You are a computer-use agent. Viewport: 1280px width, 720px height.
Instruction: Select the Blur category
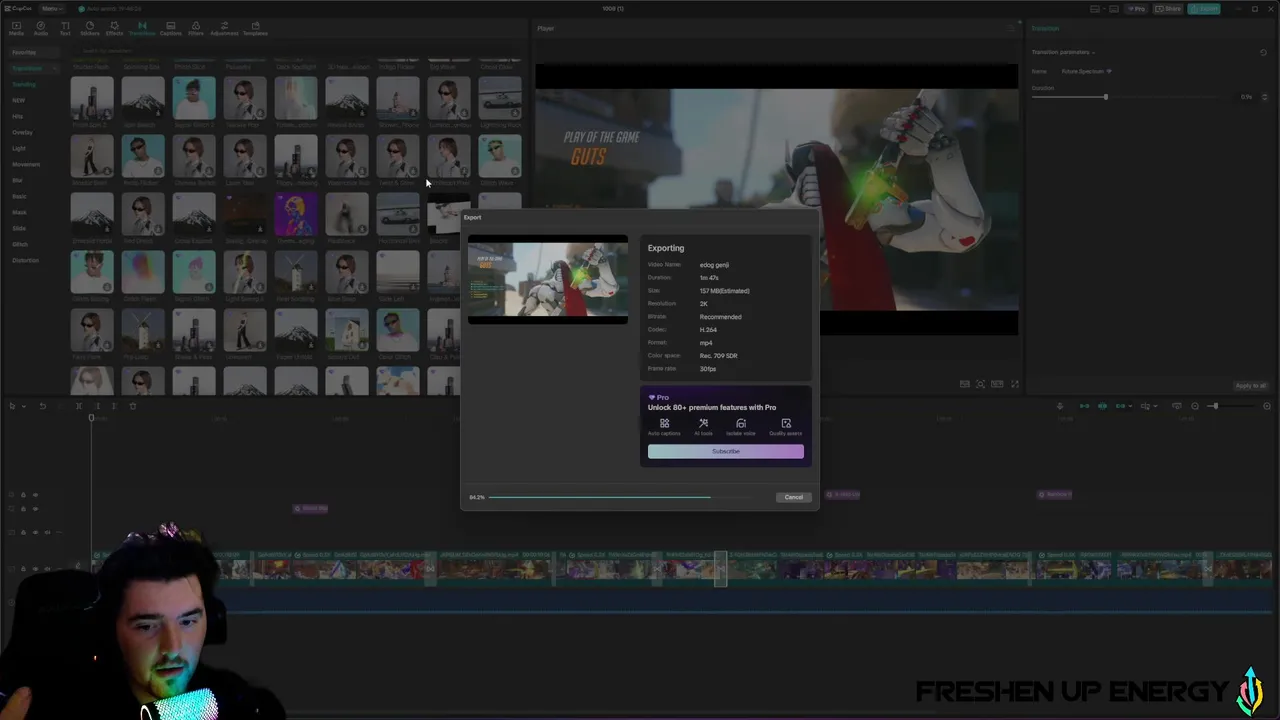(x=17, y=180)
